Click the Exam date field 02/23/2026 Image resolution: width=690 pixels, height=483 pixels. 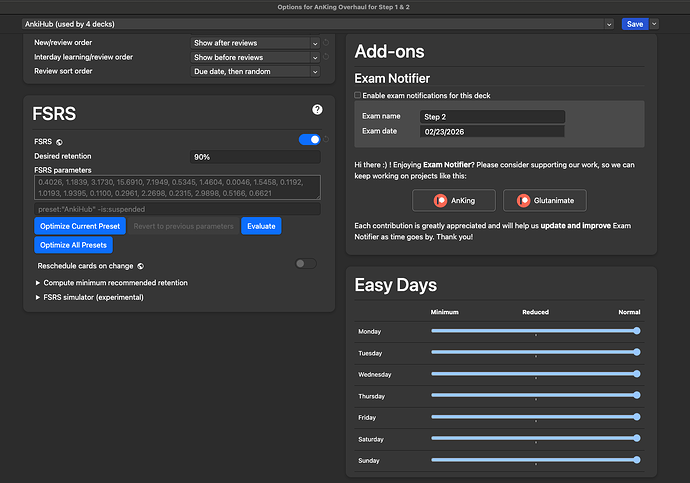pos(492,132)
